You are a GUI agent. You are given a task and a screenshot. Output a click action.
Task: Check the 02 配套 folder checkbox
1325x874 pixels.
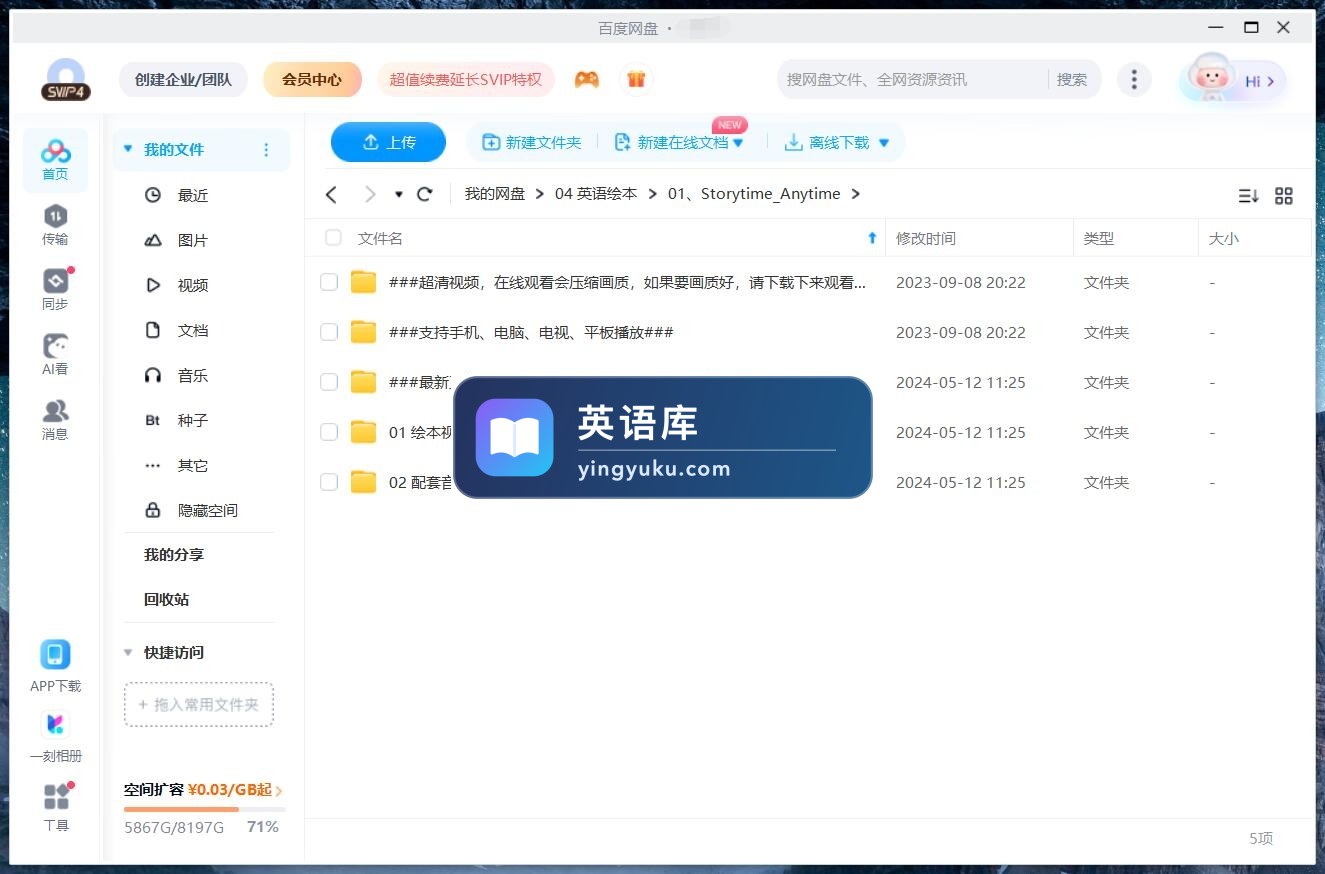click(329, 482)
